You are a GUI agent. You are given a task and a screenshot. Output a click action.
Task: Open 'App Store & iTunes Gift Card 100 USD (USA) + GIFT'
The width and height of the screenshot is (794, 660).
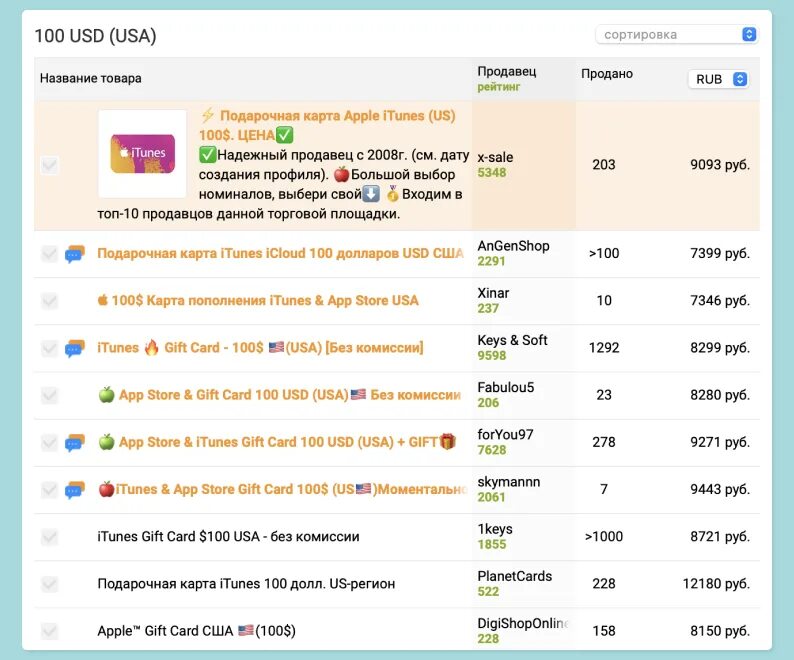[x=279, y=442]
